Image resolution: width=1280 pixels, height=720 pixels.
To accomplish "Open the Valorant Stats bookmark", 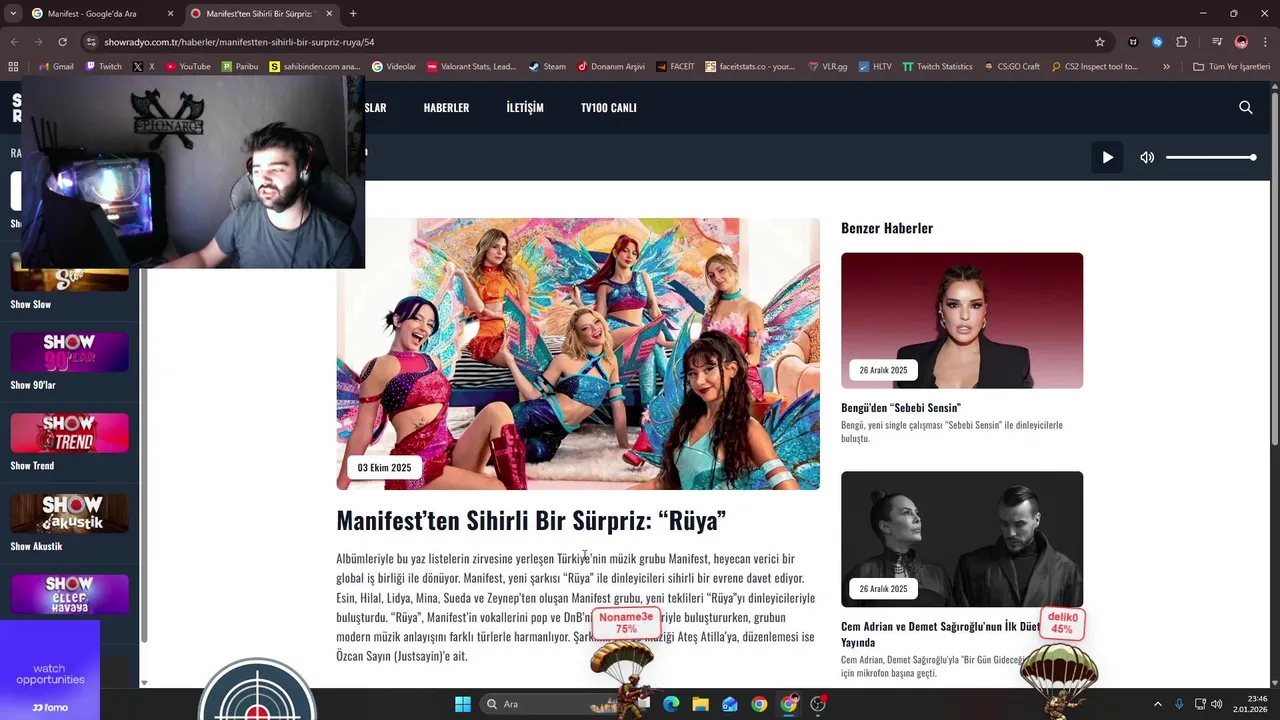I will click(x=472, y=67).
